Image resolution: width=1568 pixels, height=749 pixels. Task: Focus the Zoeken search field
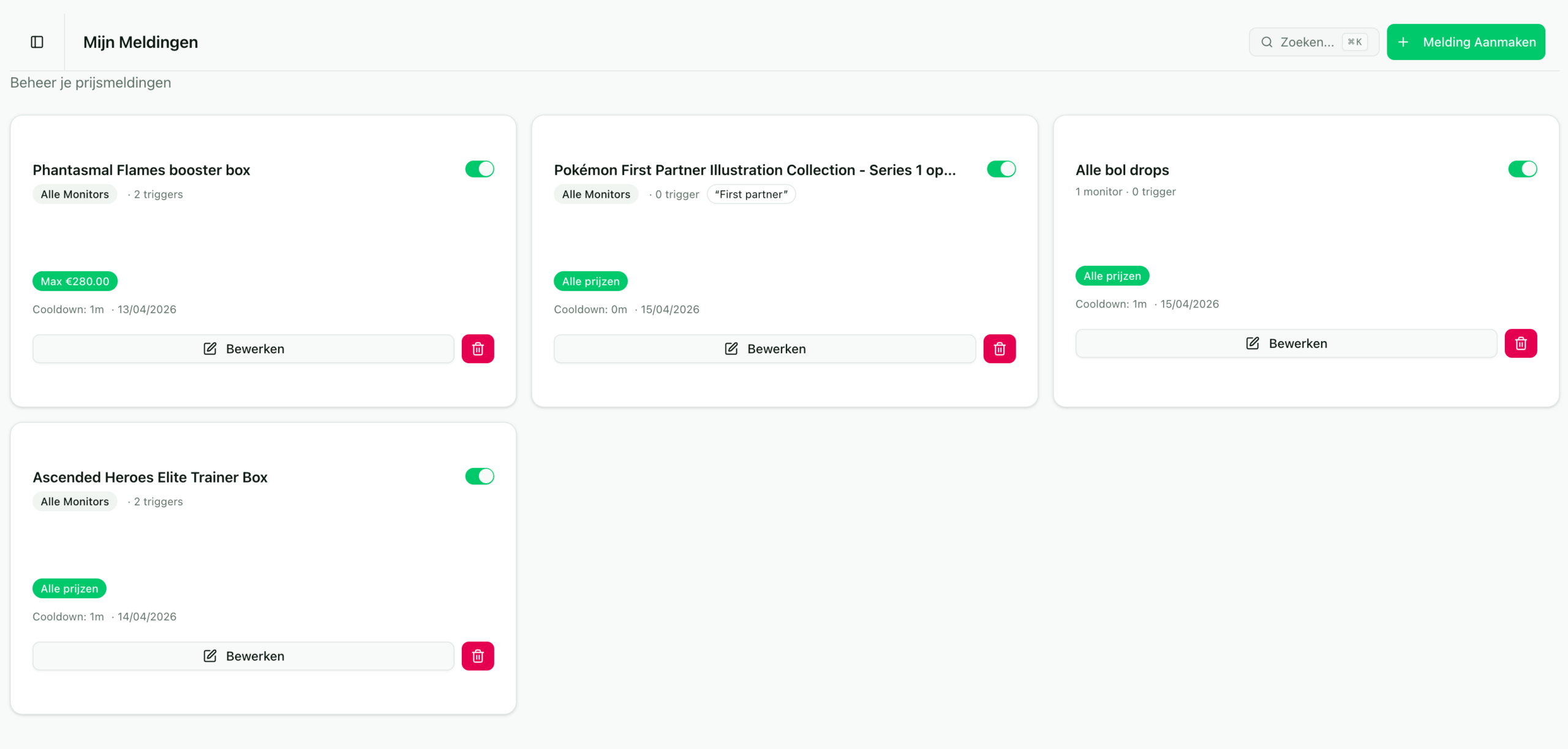1306,42
